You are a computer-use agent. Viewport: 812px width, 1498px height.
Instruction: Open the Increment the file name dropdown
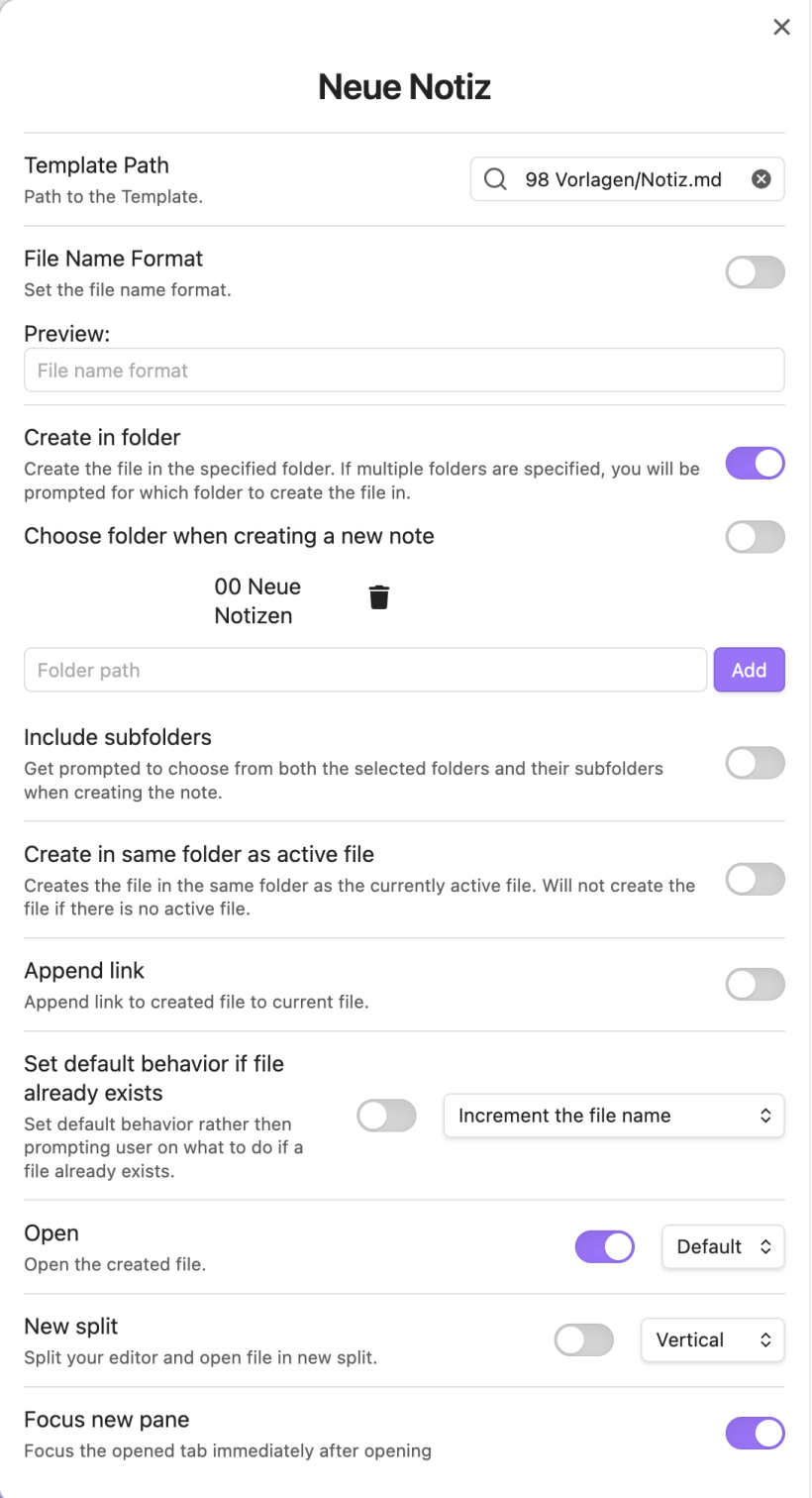[614, 1116]
